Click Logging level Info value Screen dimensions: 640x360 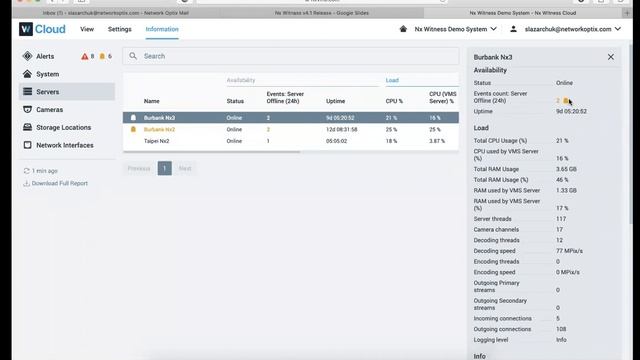pos(561,340)
